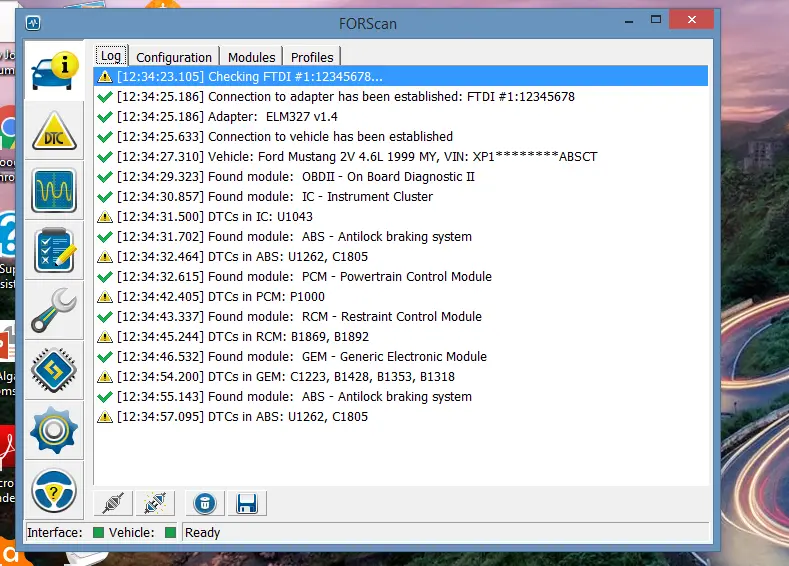Open the oscilloscope live data section

54,191
